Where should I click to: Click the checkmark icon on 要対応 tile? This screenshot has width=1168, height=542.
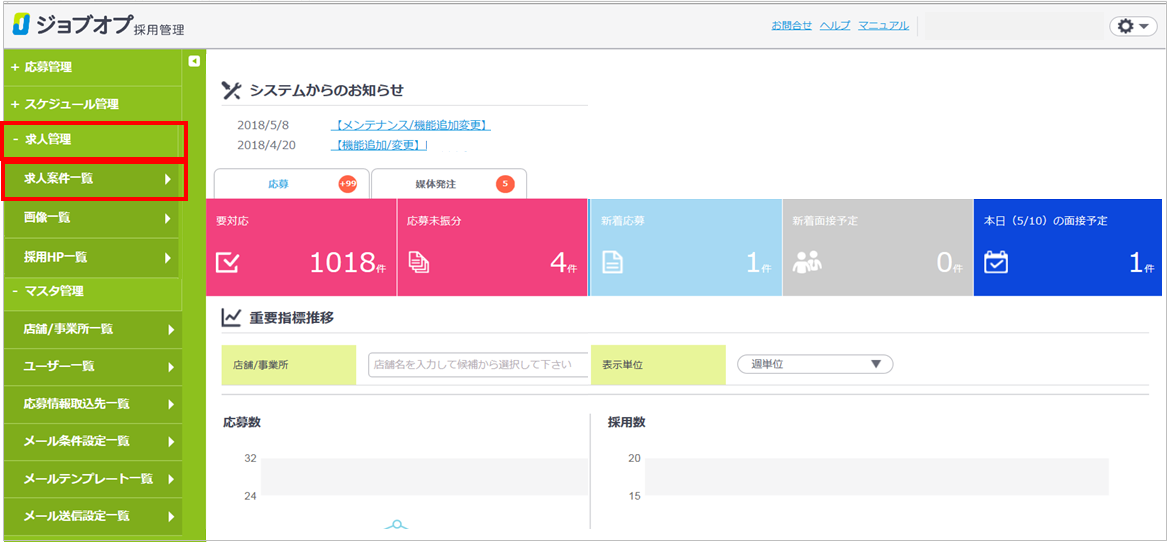pos(228,262)
